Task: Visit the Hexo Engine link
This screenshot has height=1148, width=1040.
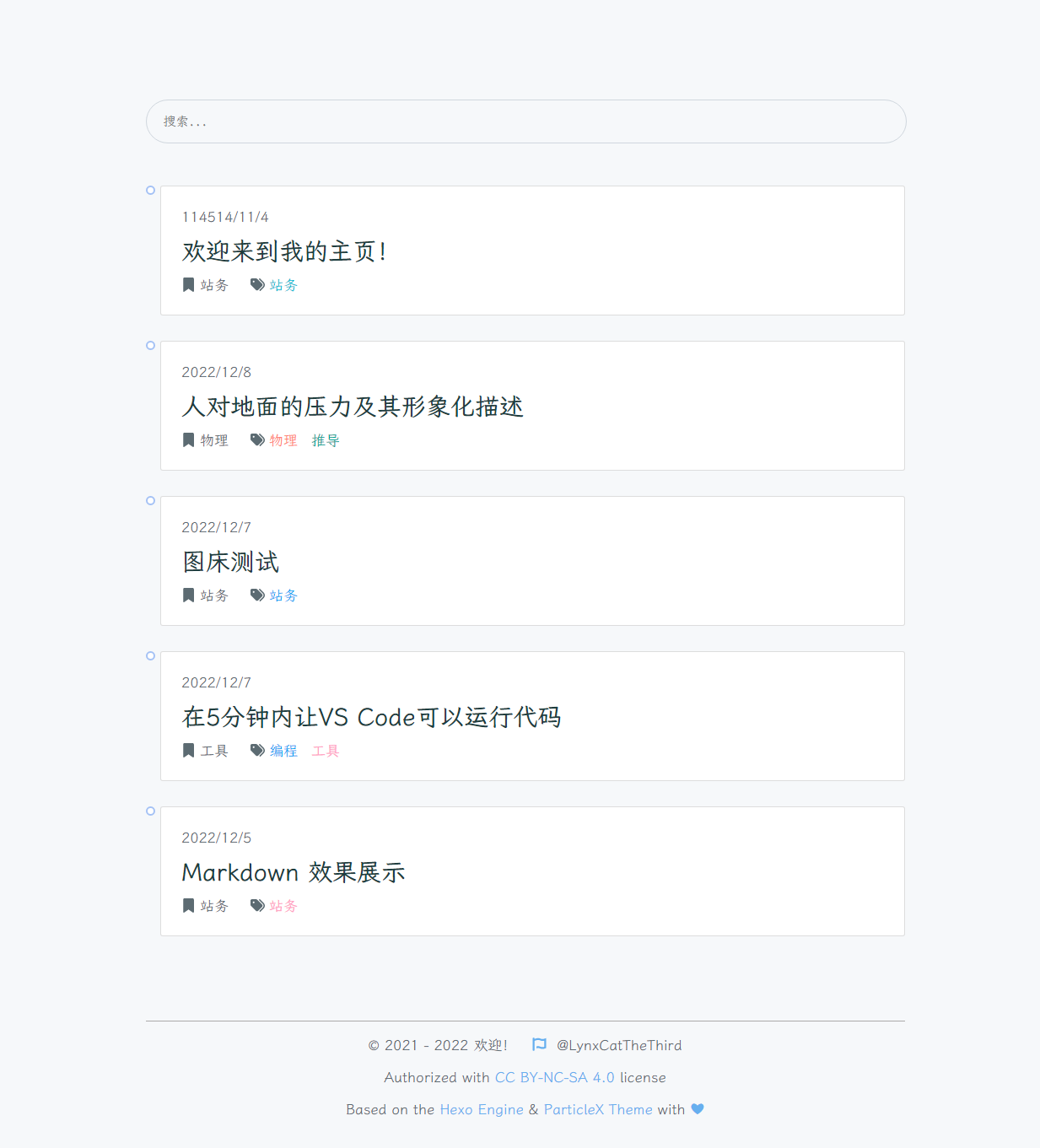Action: [482, 1109]
